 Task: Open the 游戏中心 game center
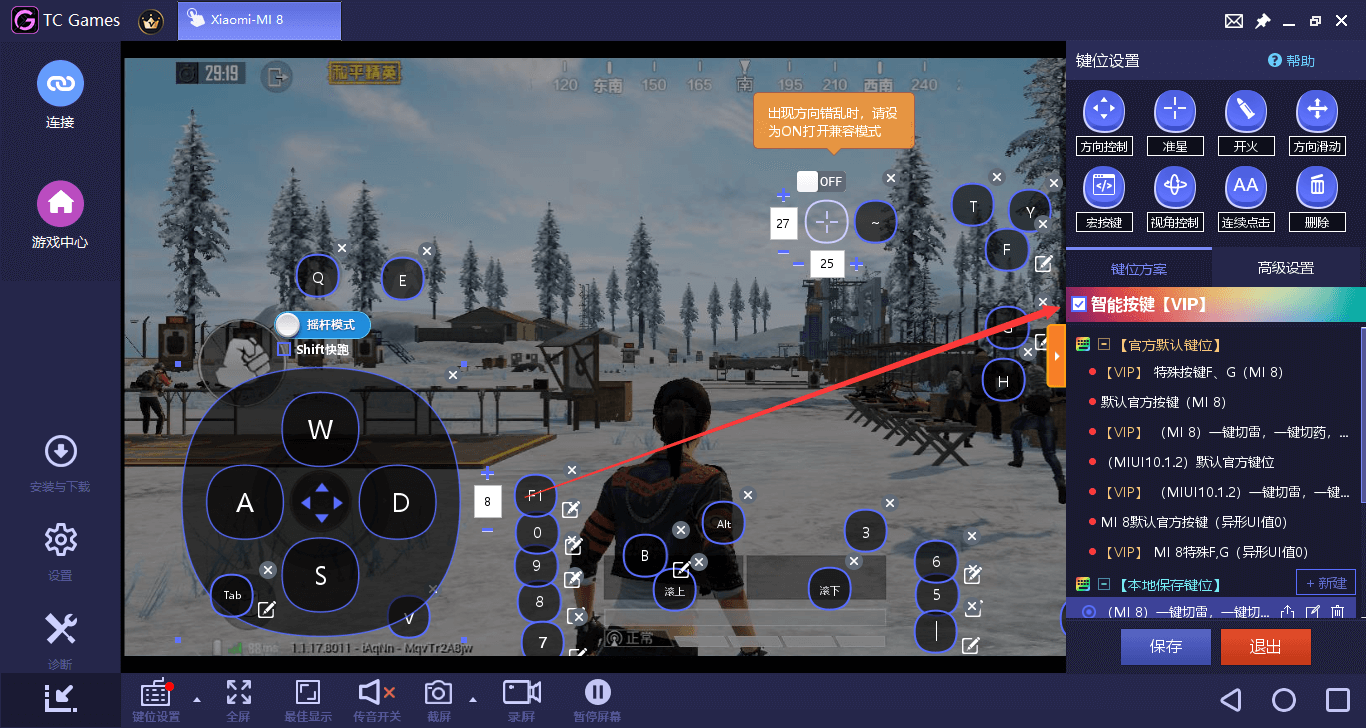tap(60, 215)
